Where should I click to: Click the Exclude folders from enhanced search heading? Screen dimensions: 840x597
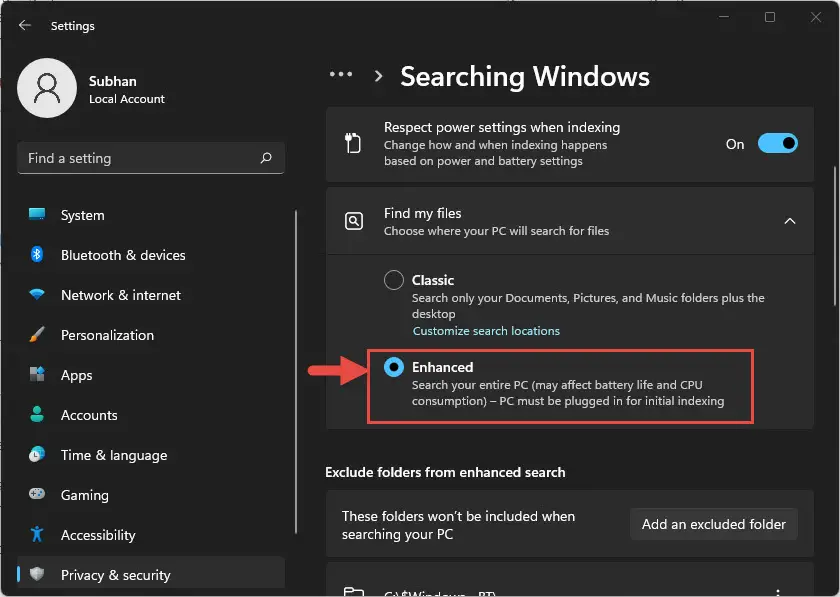pyautogui.click(x=445, y=472)
